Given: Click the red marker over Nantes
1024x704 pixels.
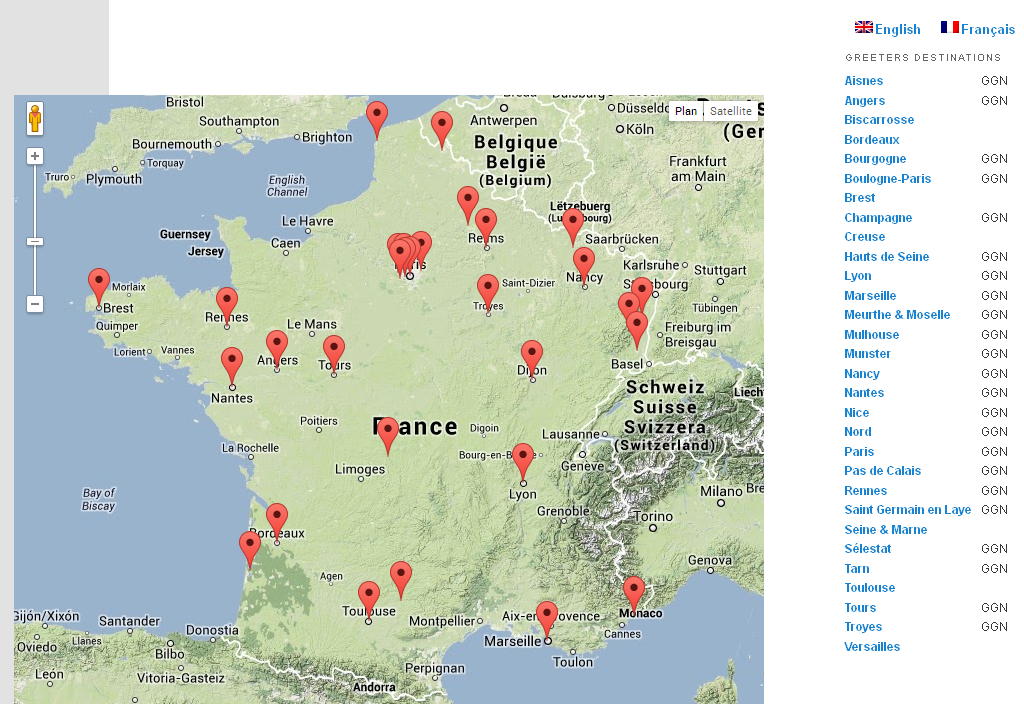Looking at the screenshot, I should tap(232, 362).
